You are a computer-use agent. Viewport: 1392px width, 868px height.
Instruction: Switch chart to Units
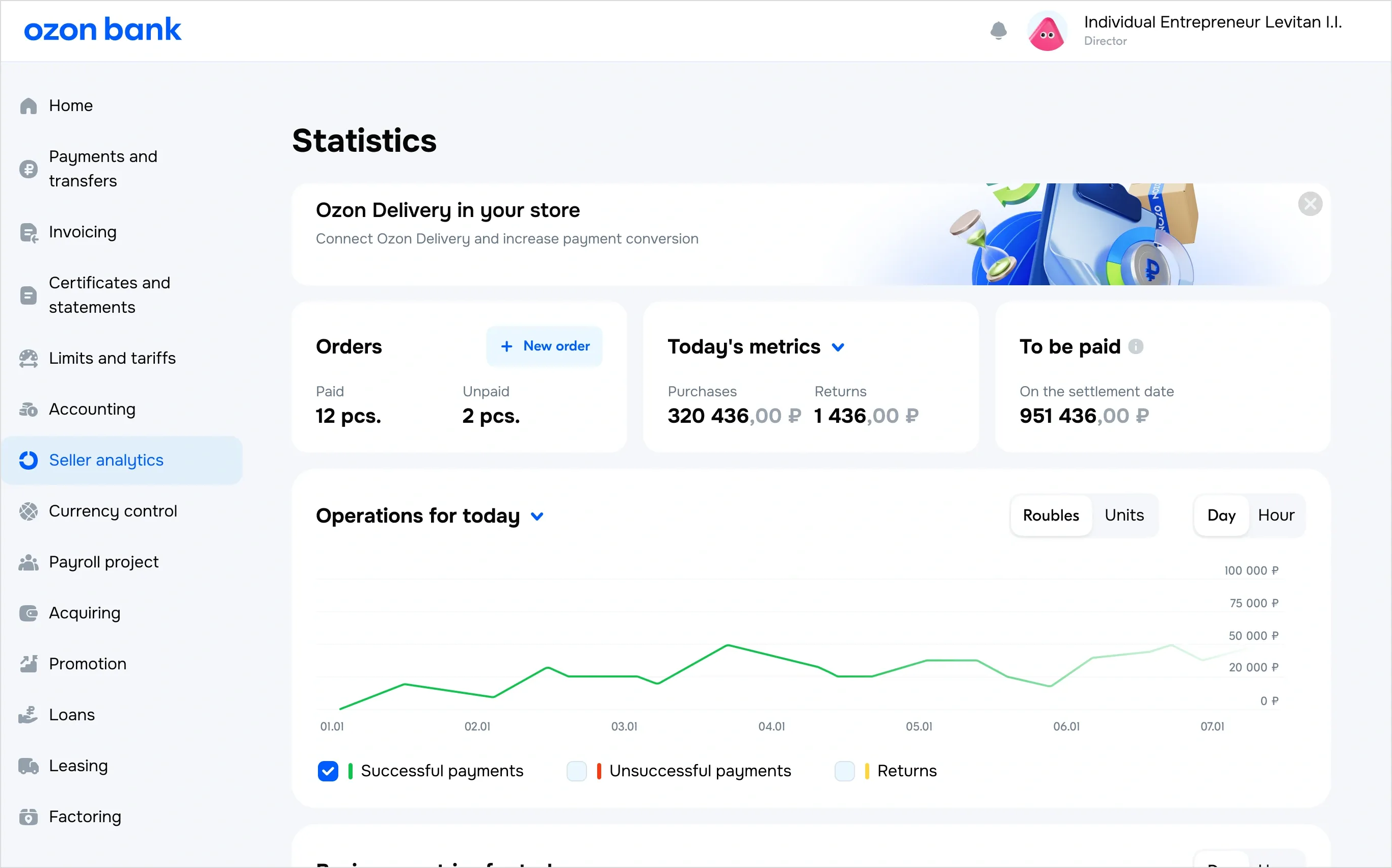pyautogui.click(x=1124, y=516)
